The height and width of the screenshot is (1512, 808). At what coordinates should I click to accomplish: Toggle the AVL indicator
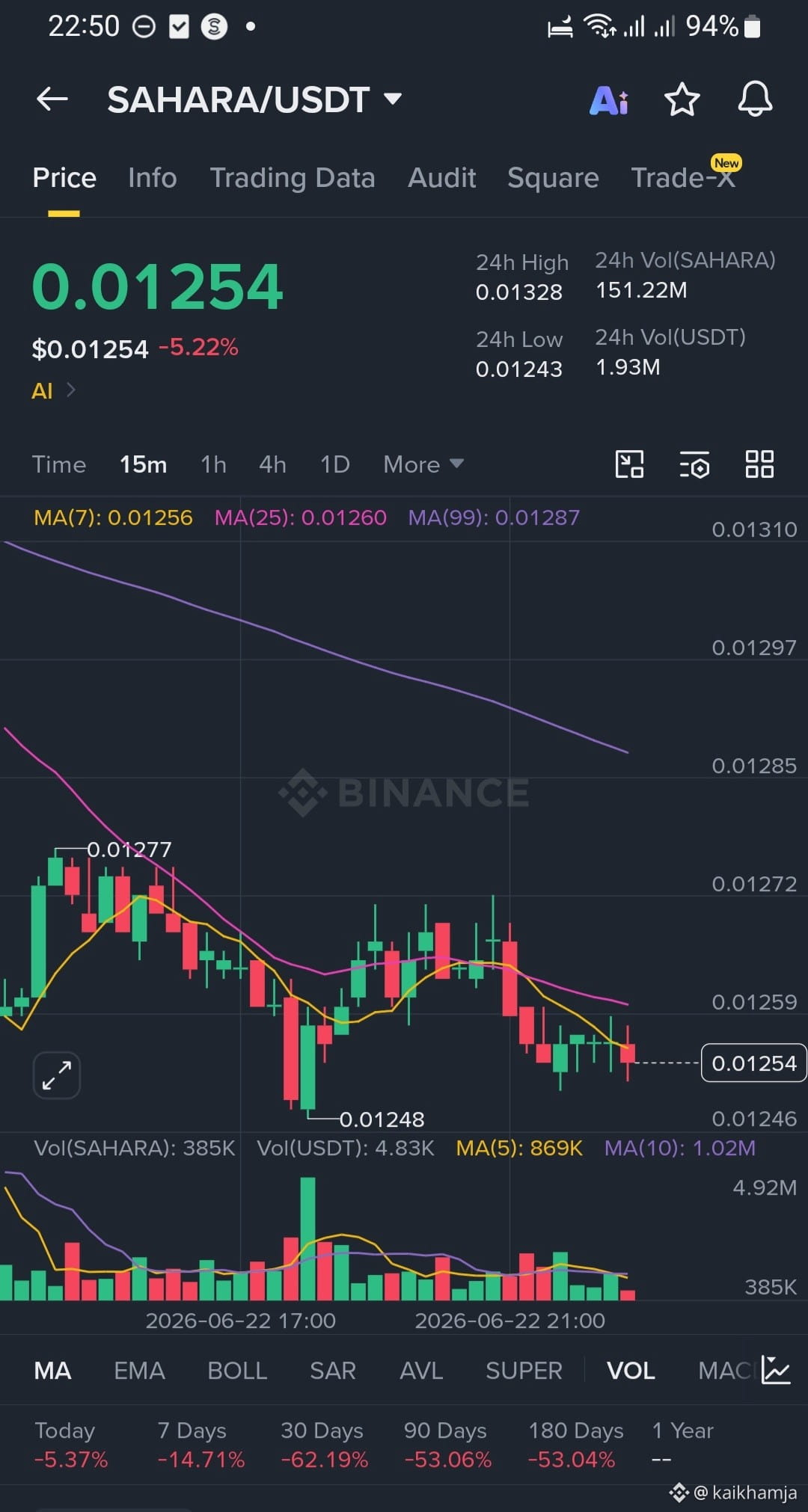pos(421,1371)
